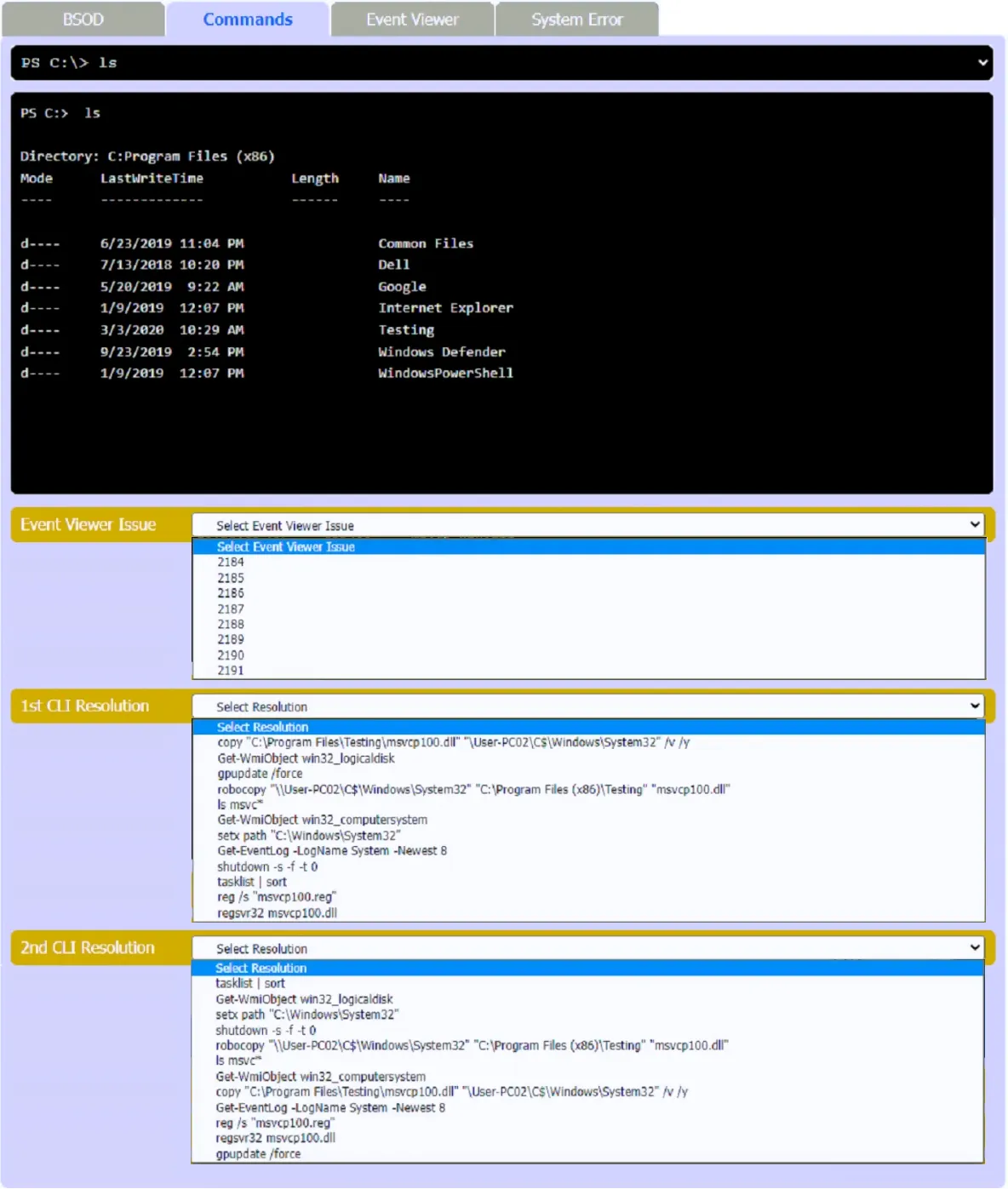Pick Get-WmiObject win32_computersystem in 2nd CLI list

[587, 1077]
